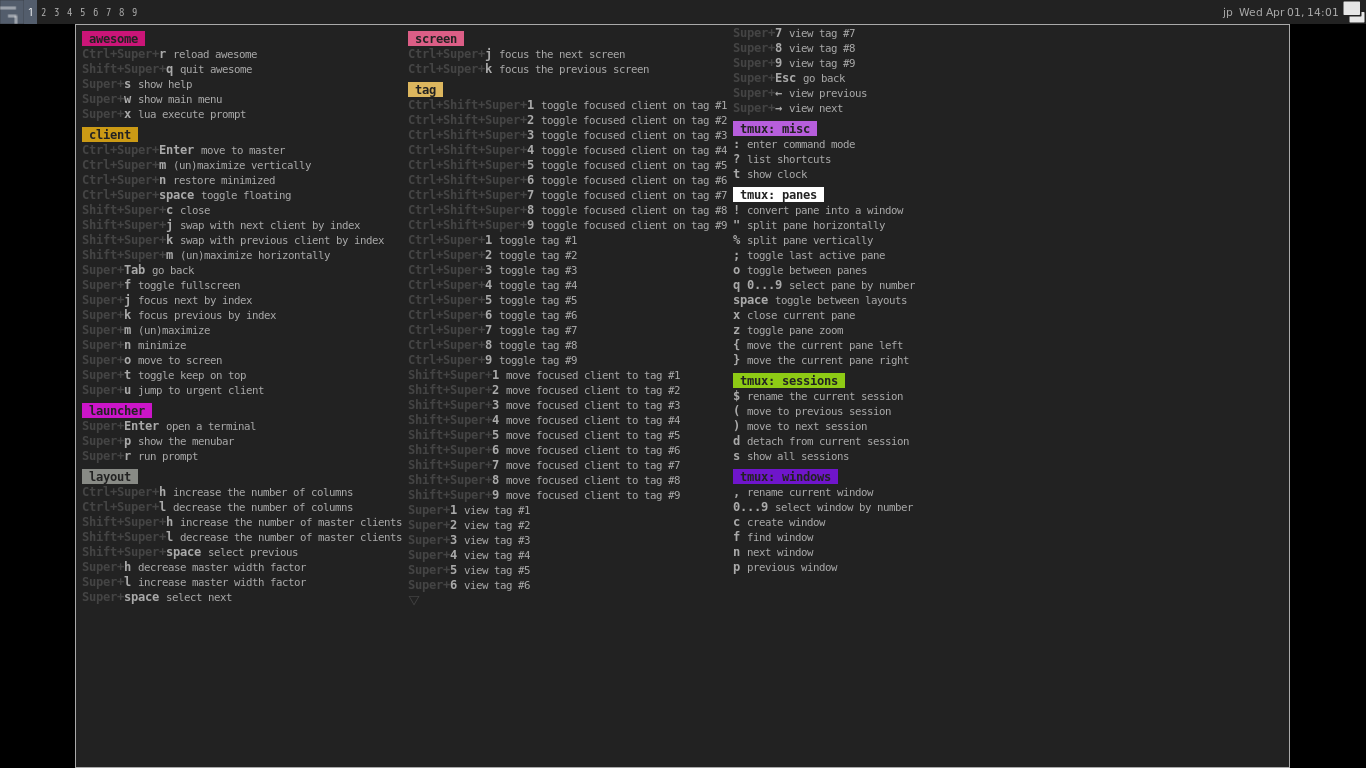Screen dimensions: 1366x768
Task: Click the floating layout indicator icon
Action: click(x=1353, y=12)
